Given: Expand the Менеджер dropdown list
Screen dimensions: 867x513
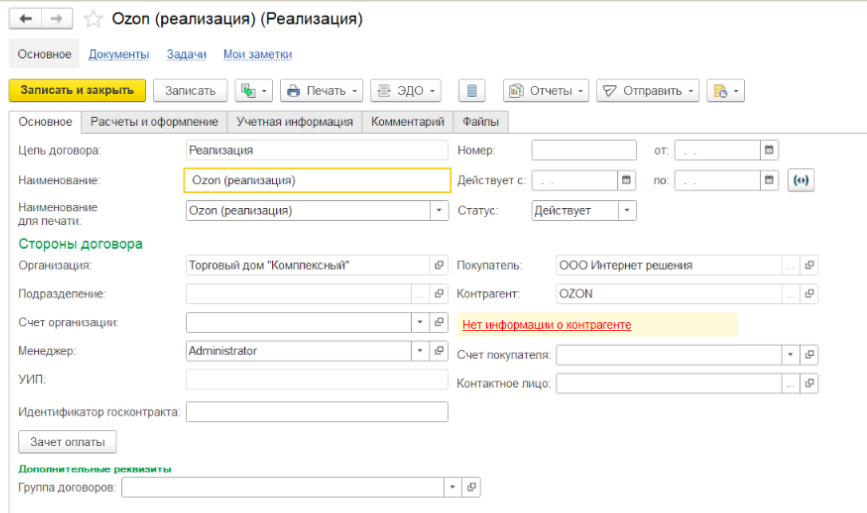Looking at the screenshot, I should tap(420, 351).
